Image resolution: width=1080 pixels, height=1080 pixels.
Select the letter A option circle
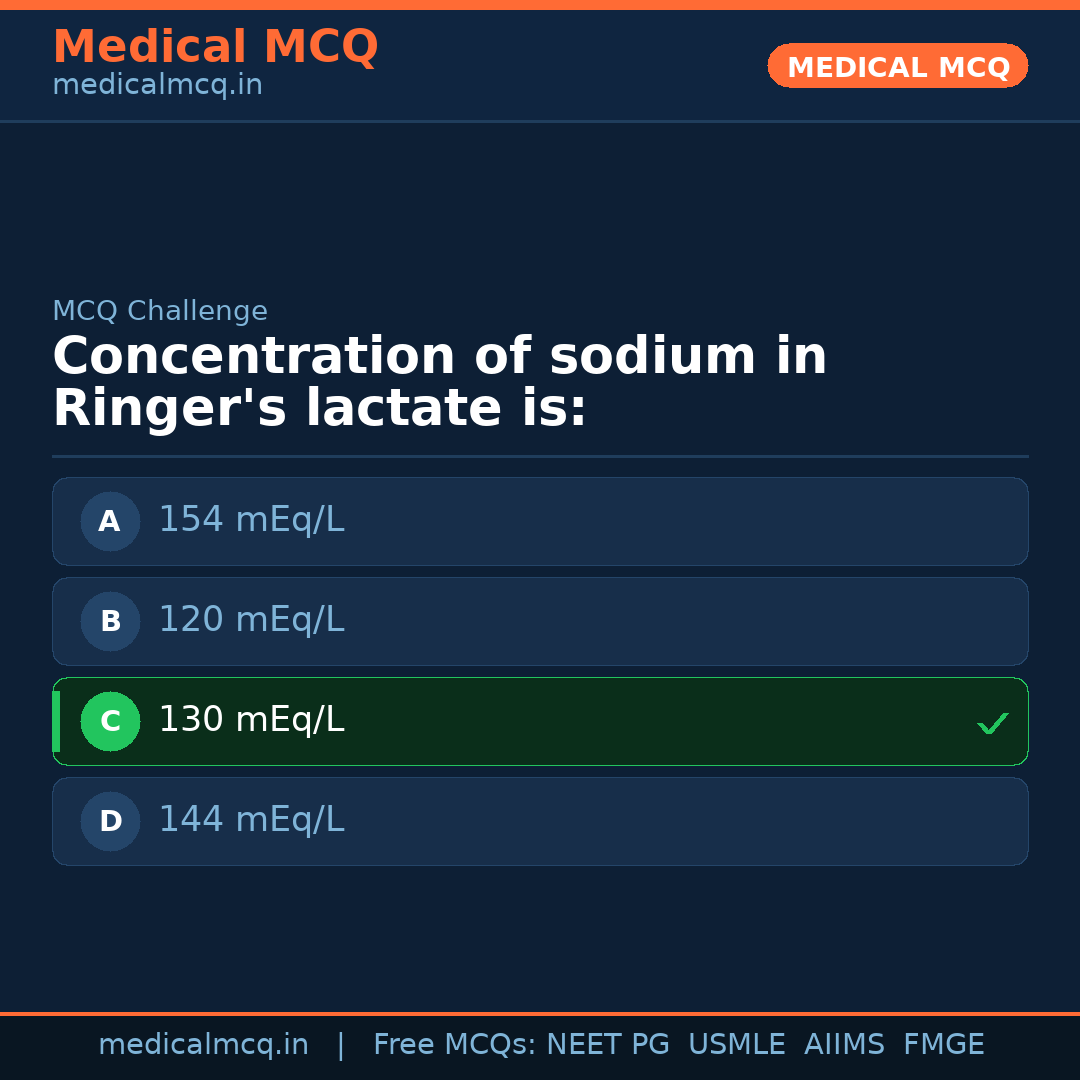110,521
